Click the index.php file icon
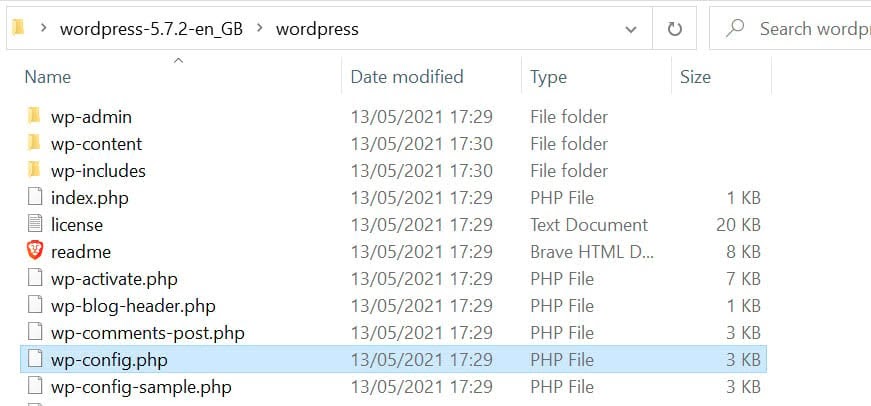This screenshot has width=871, height=406. pos(35,198)
